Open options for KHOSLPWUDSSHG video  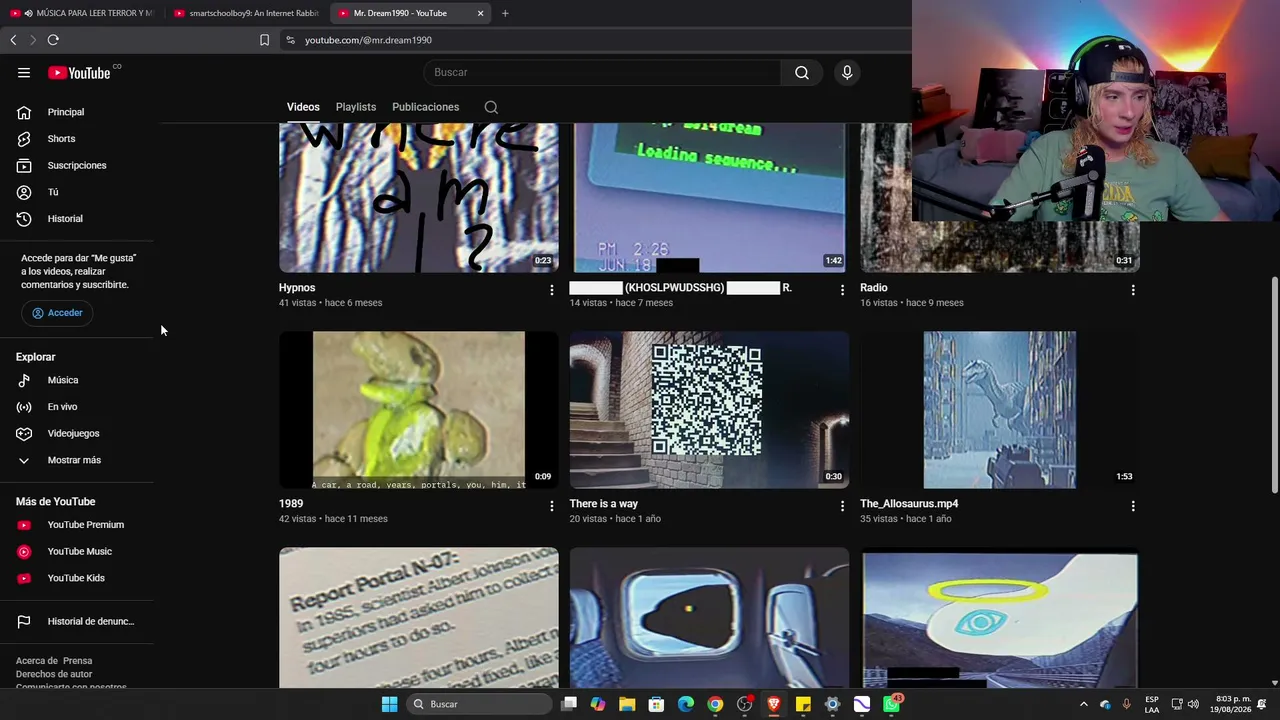point(842,290)
